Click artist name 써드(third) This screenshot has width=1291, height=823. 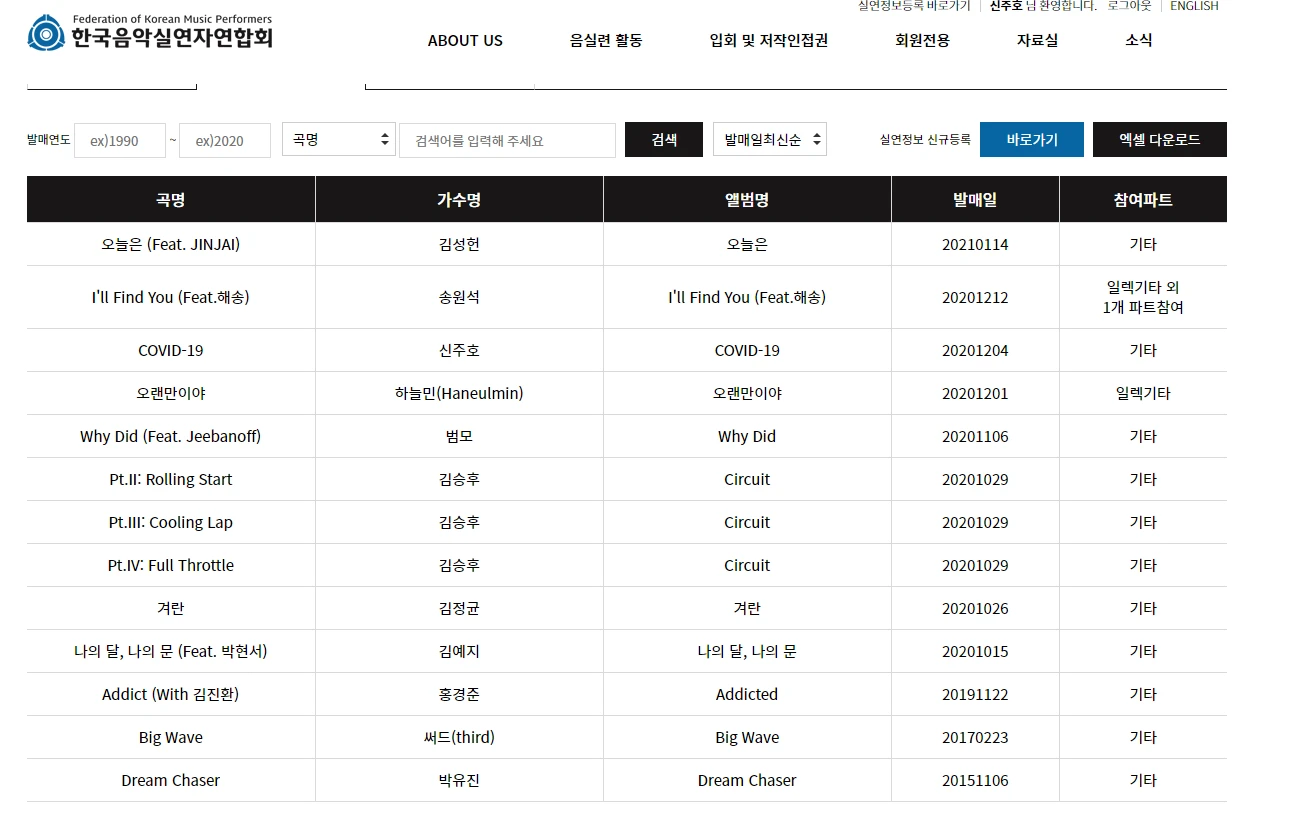[x=459, y=737]
